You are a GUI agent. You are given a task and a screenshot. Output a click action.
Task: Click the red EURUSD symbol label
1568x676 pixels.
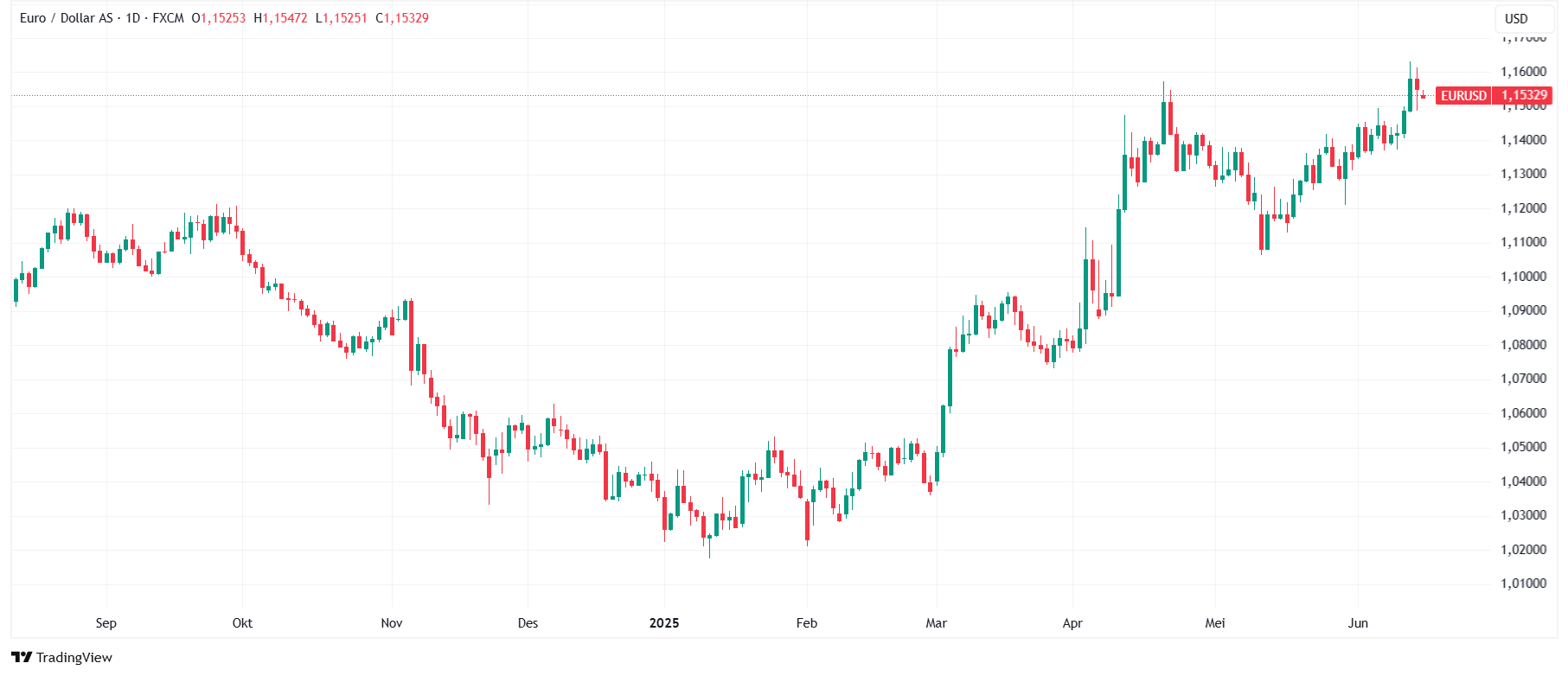point(1463,96)
